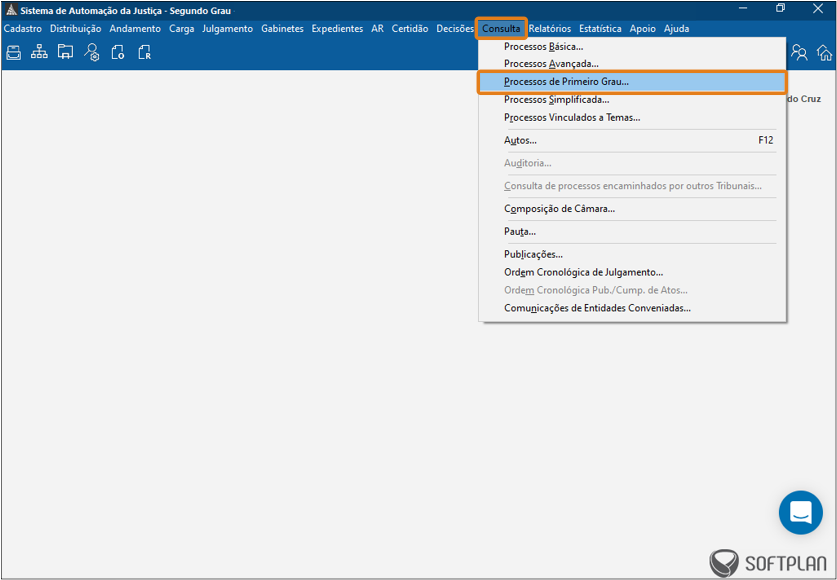Expand the Cadastro menu

click(x=23, y=29)
